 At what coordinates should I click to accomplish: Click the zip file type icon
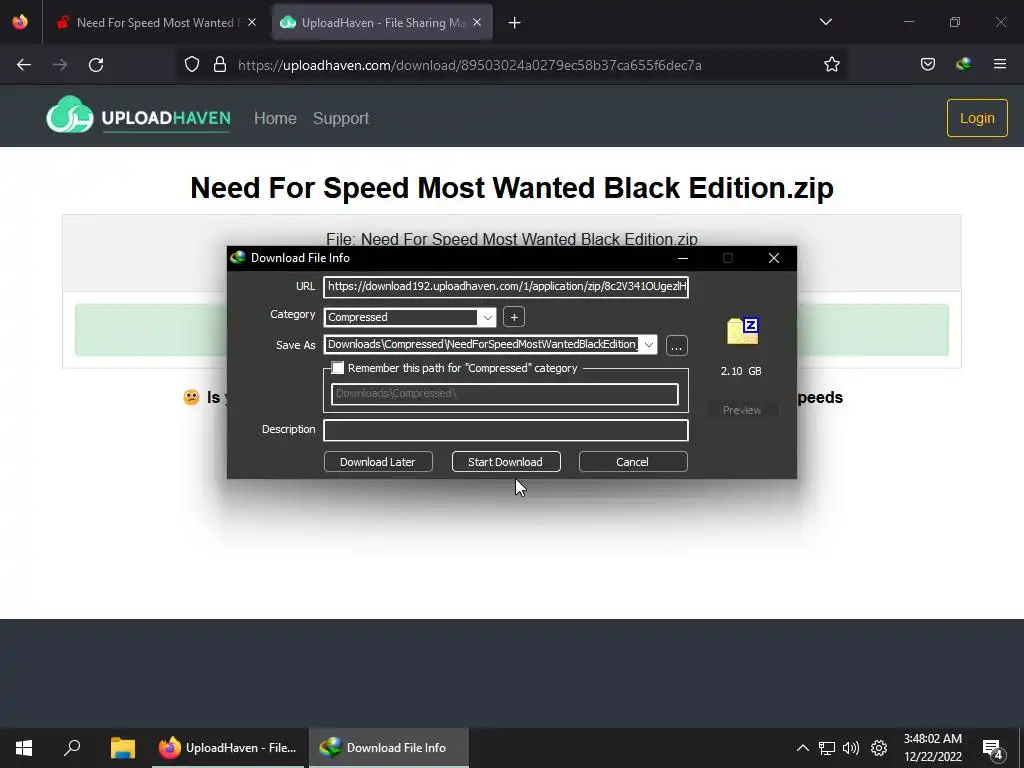pos(743,331)
